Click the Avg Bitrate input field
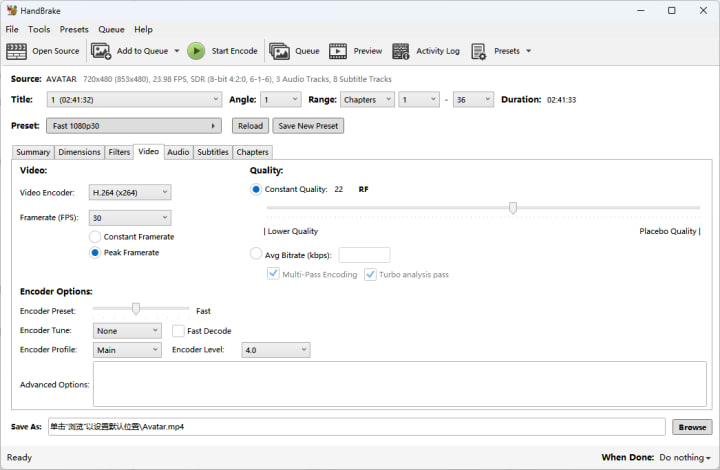Screen dimensions: 720x470 (364, 255)
